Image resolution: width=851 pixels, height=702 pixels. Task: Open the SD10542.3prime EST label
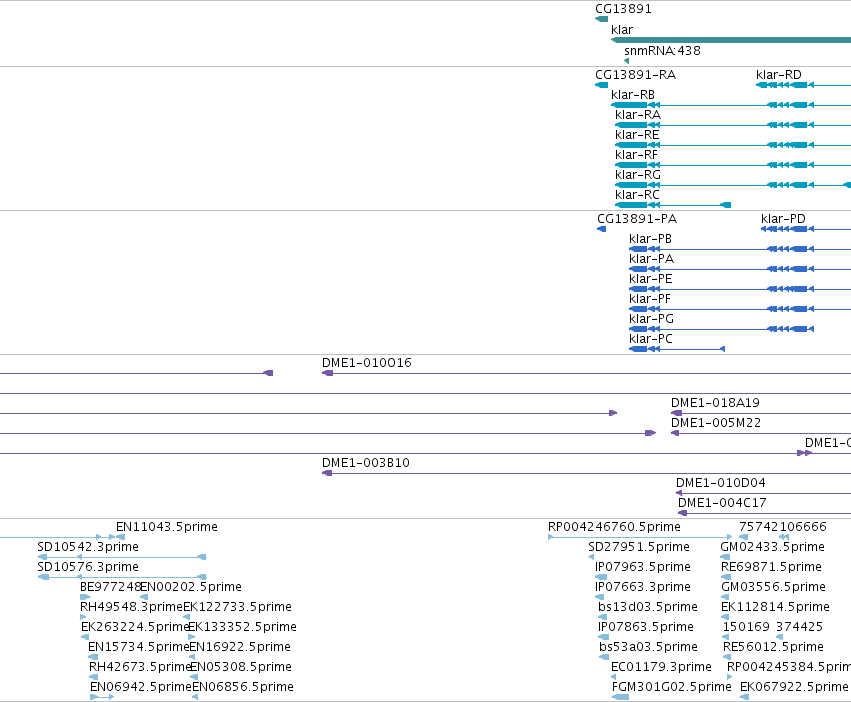(88, 547)
